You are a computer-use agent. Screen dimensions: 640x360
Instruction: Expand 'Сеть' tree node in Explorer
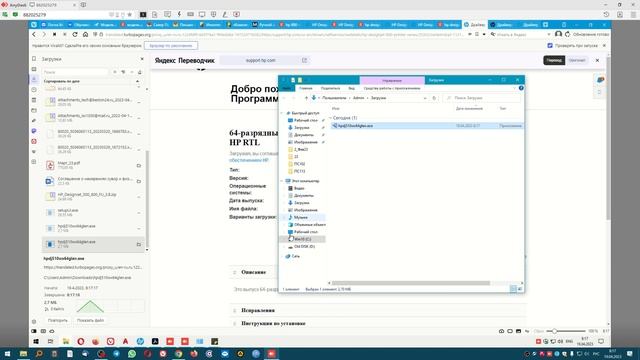coord(282,256)
